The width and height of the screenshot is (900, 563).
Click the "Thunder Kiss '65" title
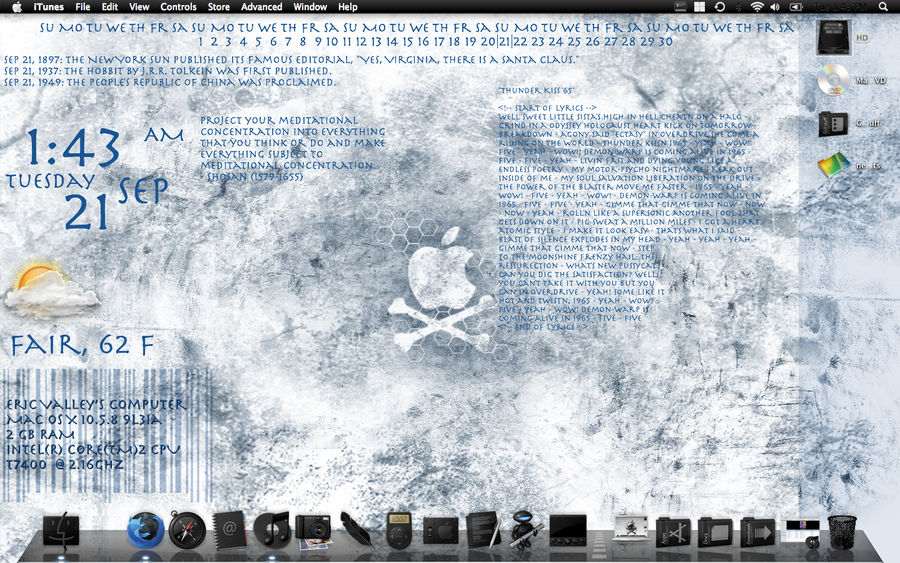536,91
